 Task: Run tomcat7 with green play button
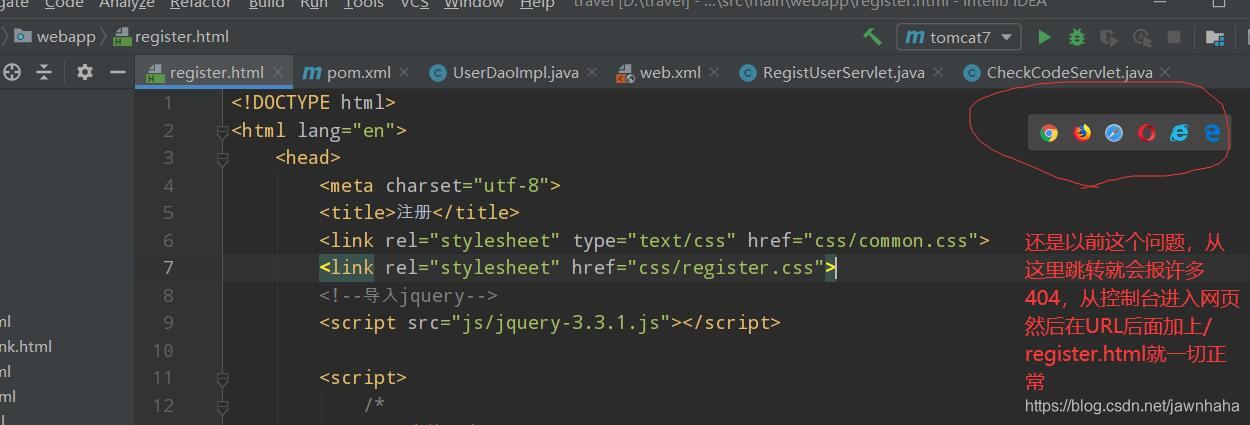(x=1044, y=37)
